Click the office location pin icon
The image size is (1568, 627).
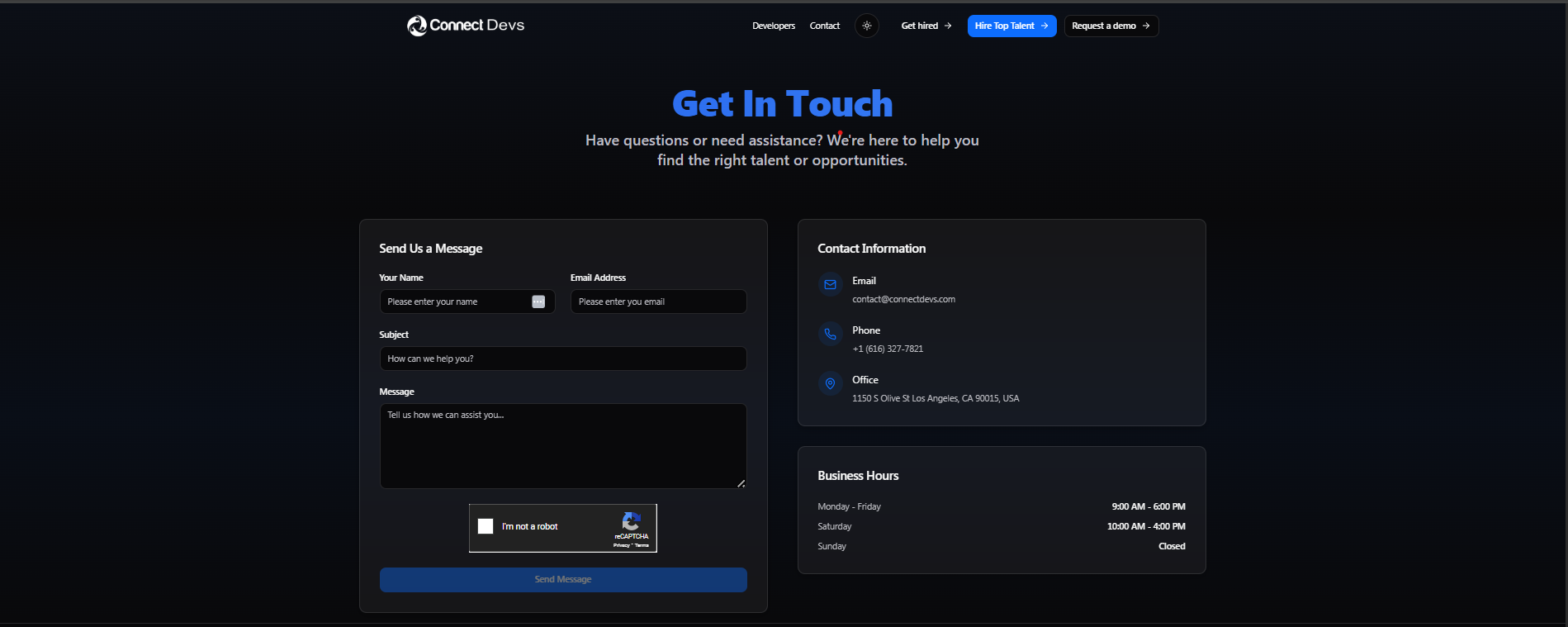point(831,383)
